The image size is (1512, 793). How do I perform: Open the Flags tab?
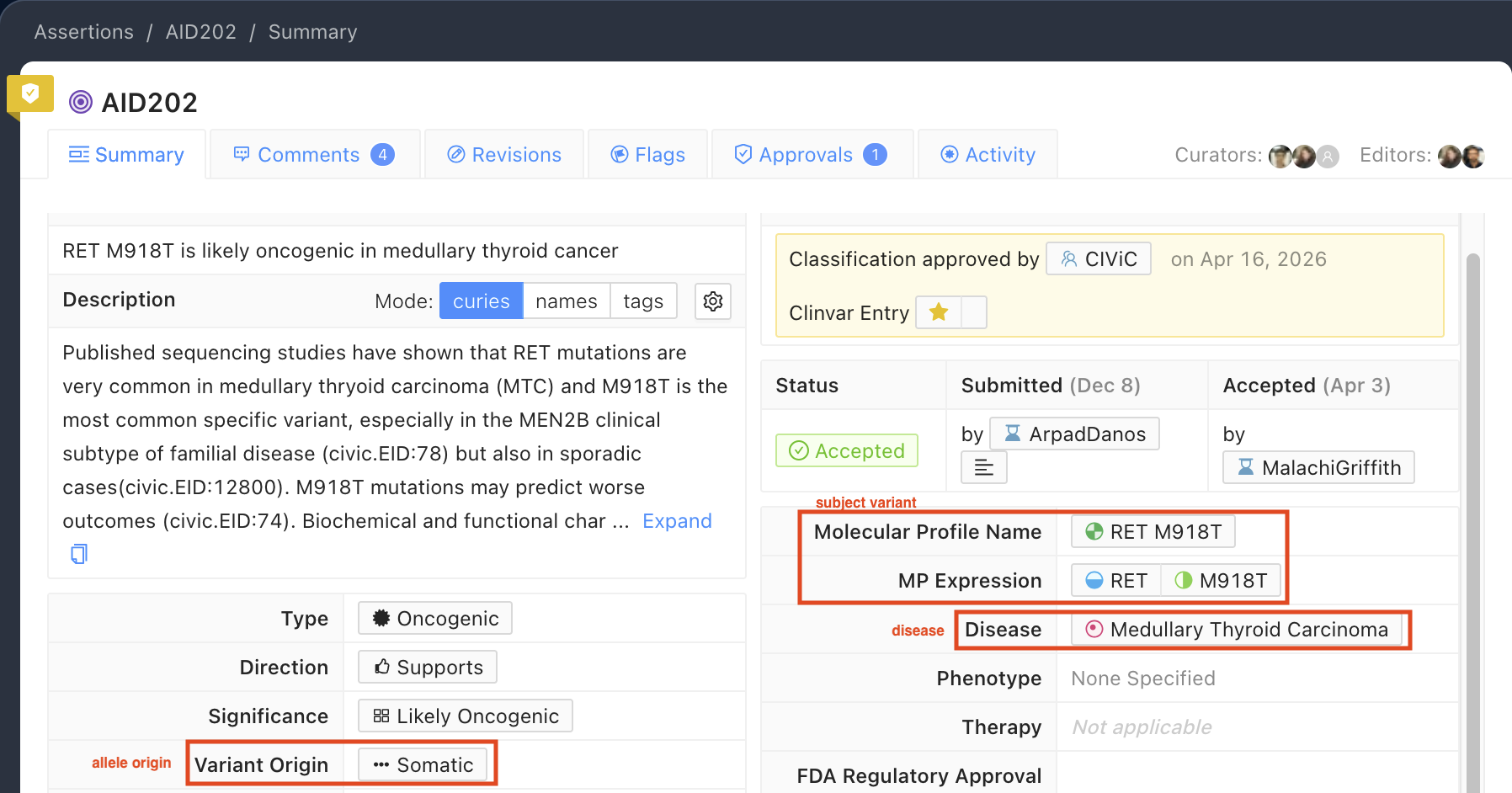(x=647, y=155)
